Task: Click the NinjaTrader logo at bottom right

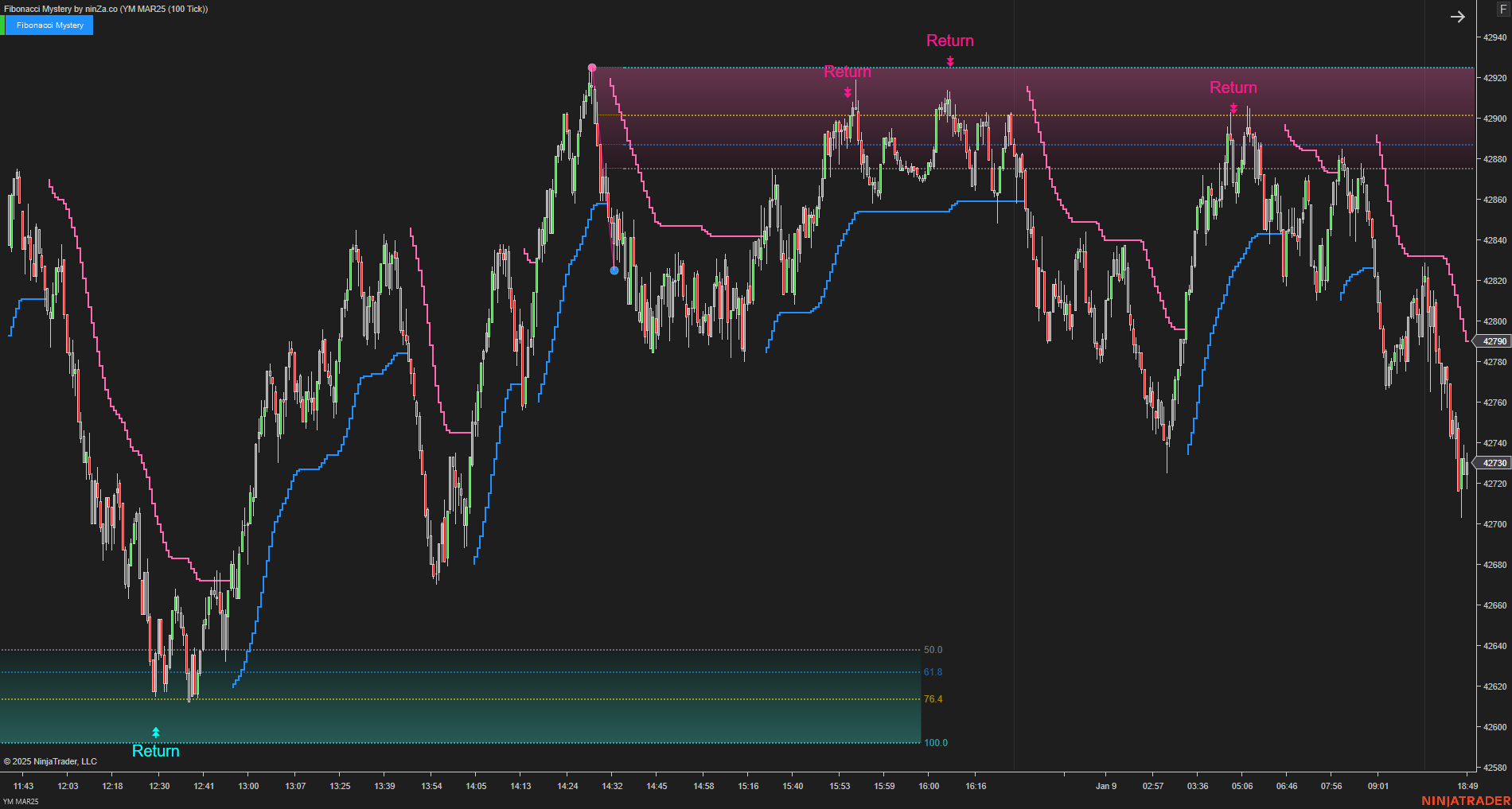Action: 1467,801
